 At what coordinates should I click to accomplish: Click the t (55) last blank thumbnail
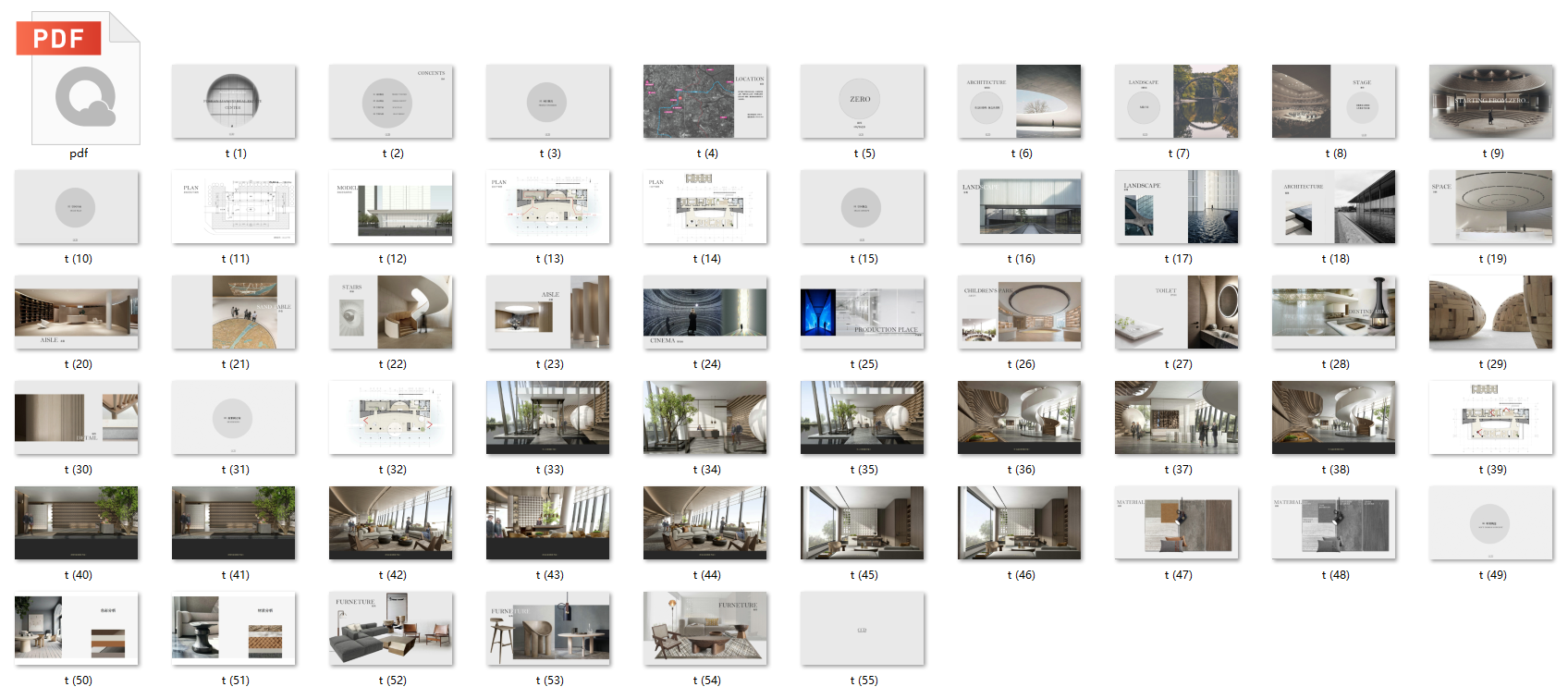tap(863, 629)
